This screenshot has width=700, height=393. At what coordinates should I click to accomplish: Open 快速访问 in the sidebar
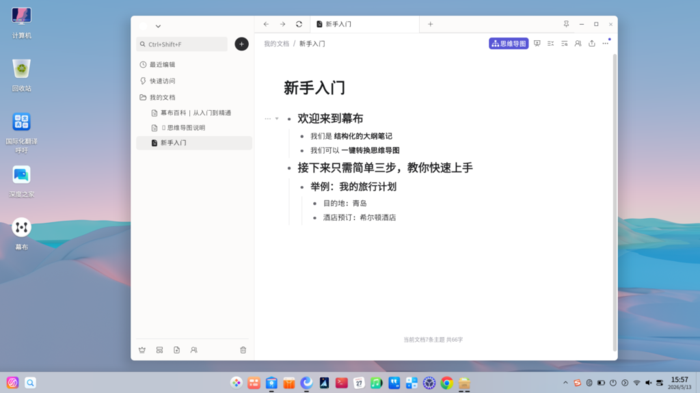point(194,81)
